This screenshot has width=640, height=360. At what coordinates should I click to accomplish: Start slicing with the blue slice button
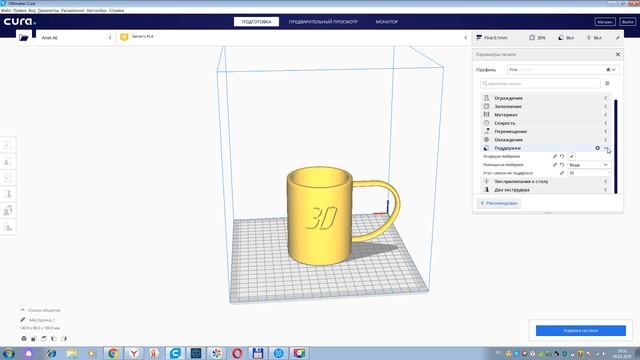coord(580,331)
